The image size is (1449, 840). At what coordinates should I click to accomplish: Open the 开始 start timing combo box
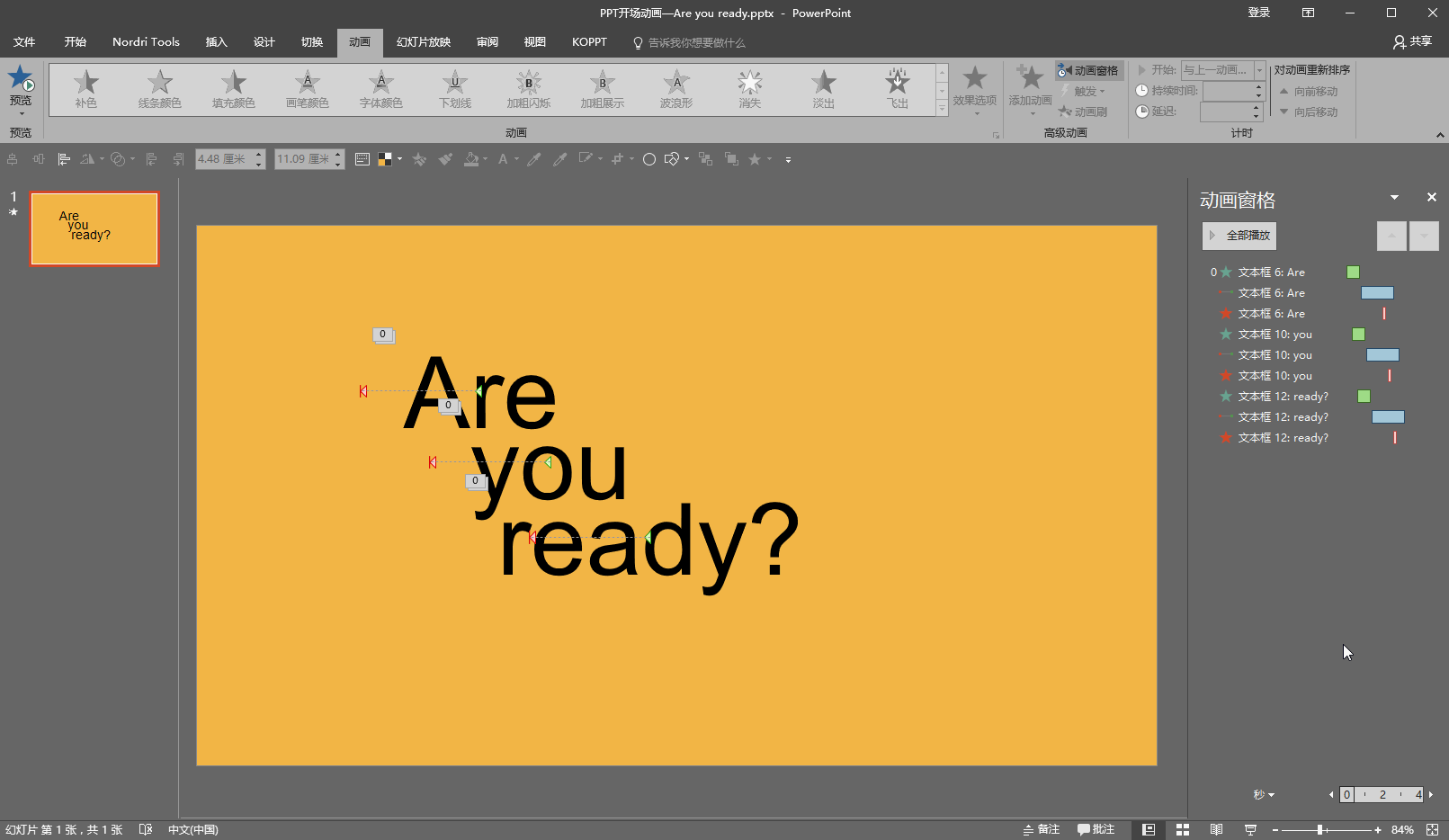[x=1223, y=70]
